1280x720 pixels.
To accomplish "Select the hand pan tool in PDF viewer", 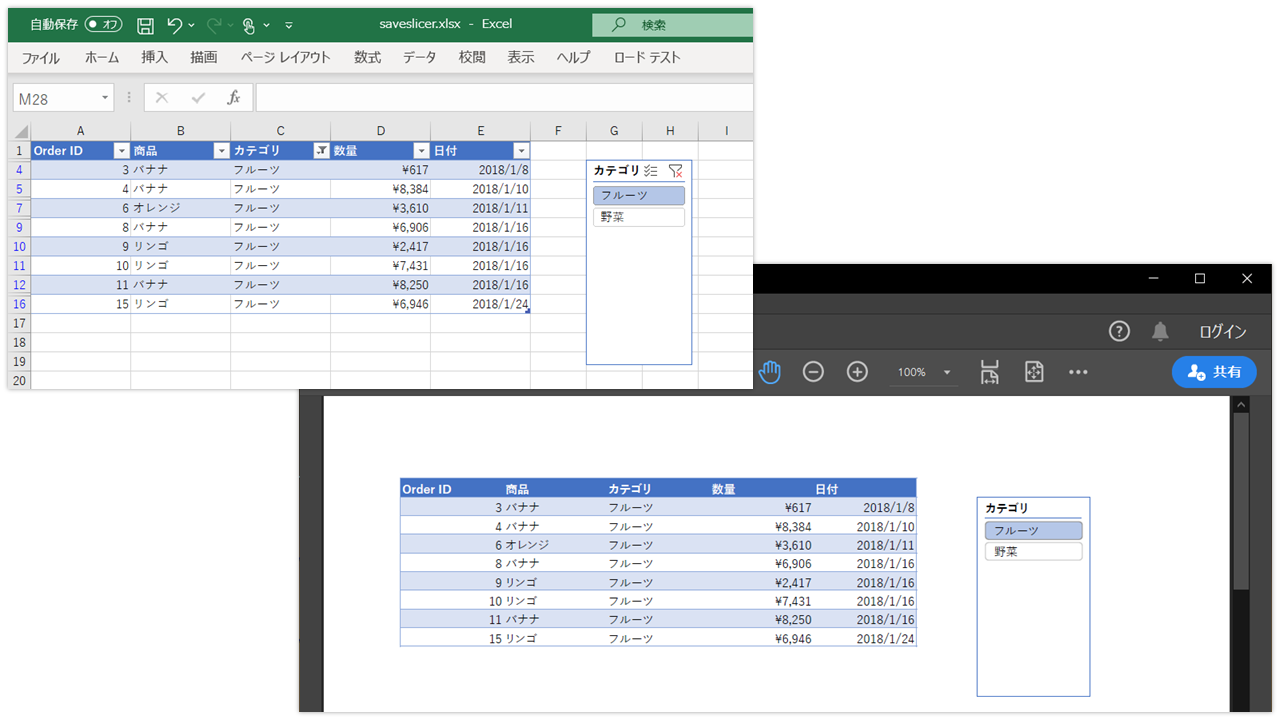I will coord(769,372).
